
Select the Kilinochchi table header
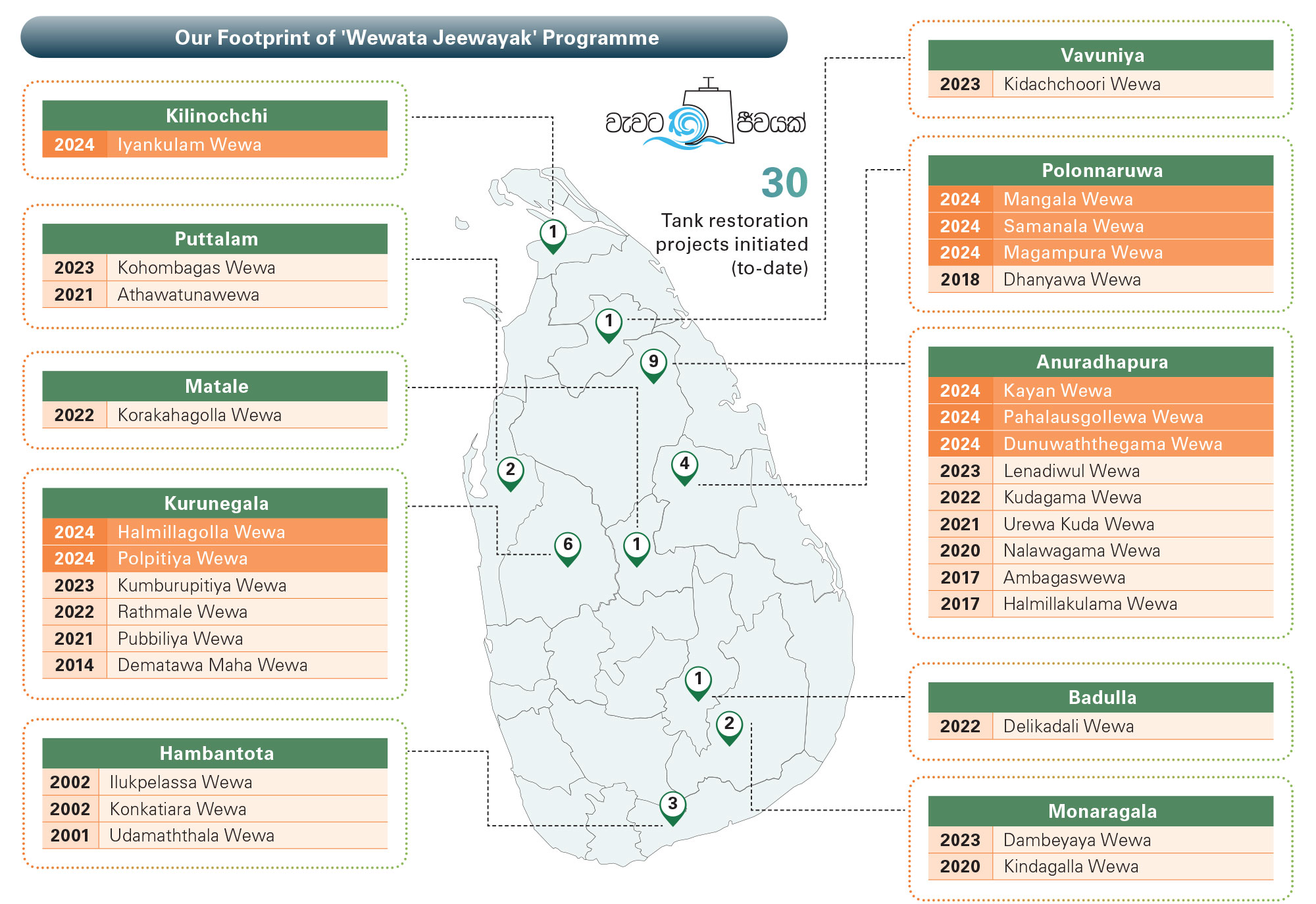(x=215, y=116)
